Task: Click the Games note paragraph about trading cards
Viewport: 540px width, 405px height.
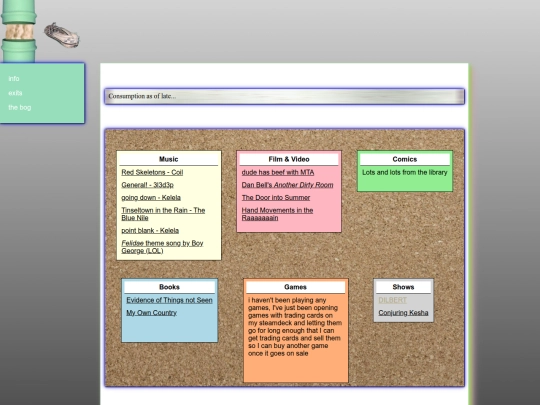Action: (295, 326)
